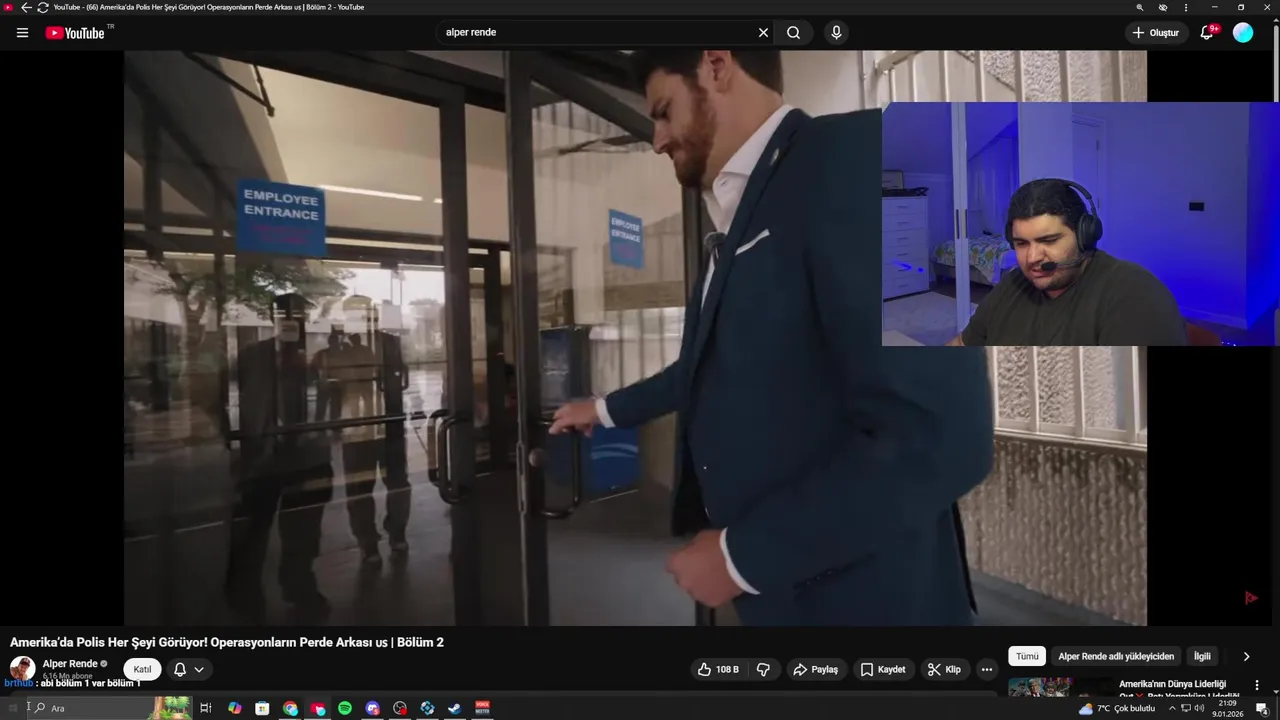Open the recommended video thumbnail Amerika'nın Dünya Liderliği
This screenshot has width=1280, height=720.
pos(1059,686)
